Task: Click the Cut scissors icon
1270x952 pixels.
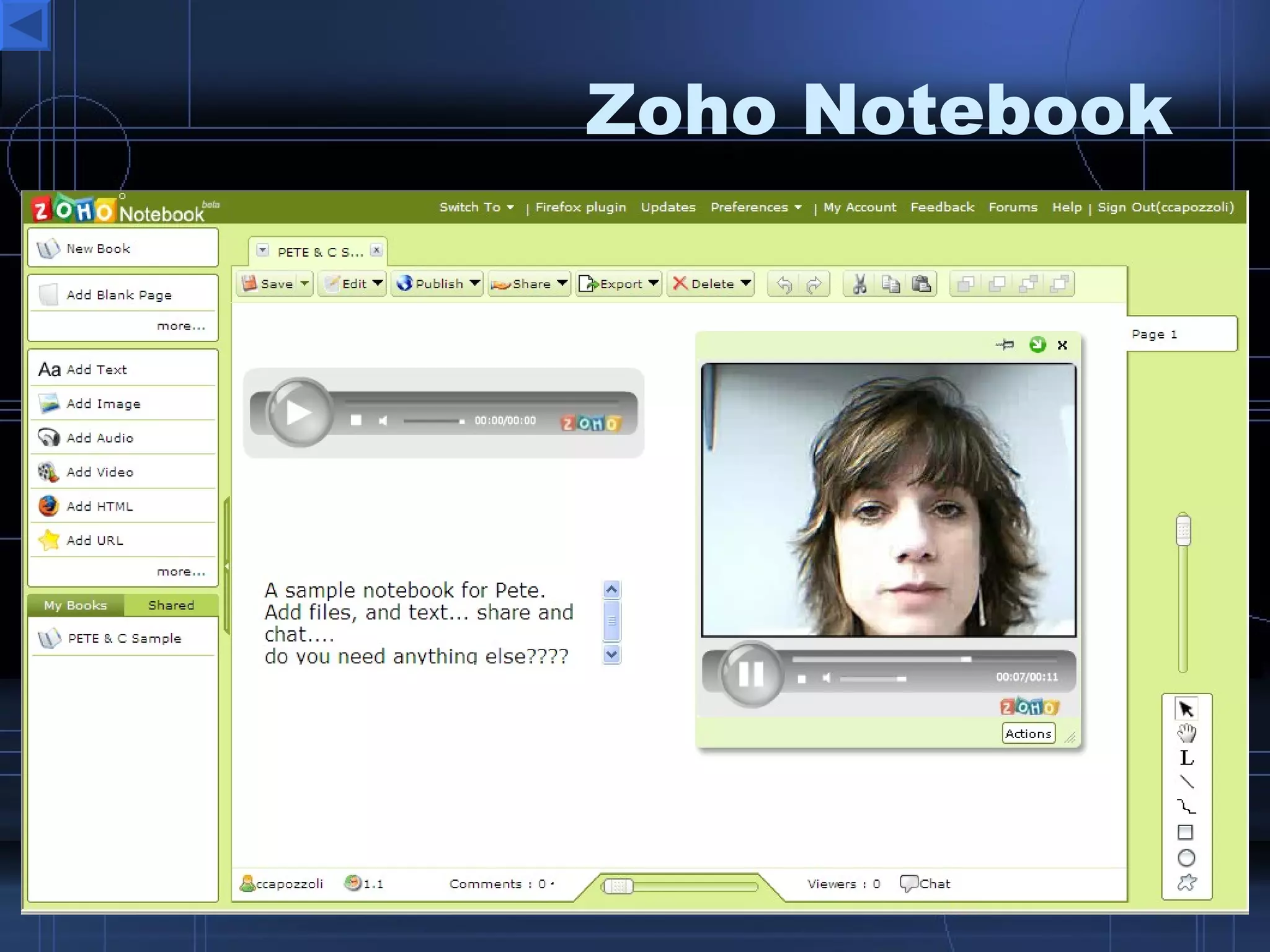Action: 859,284
